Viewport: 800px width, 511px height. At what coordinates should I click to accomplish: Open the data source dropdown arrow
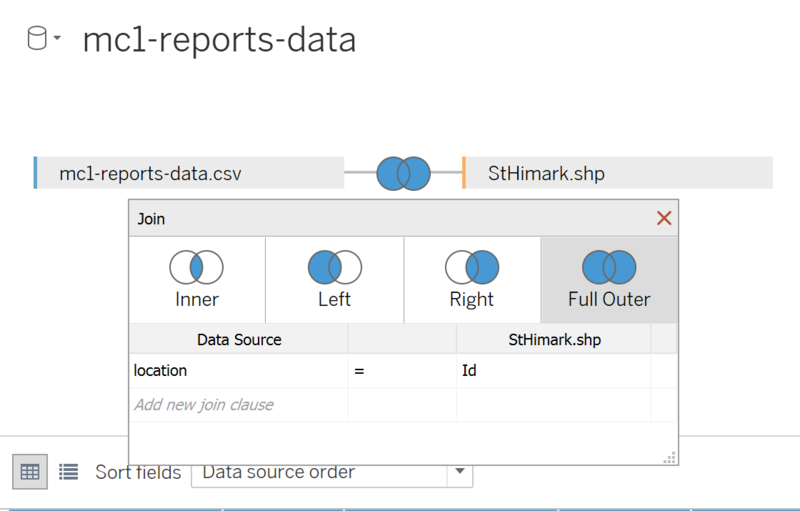coord(57,38)
